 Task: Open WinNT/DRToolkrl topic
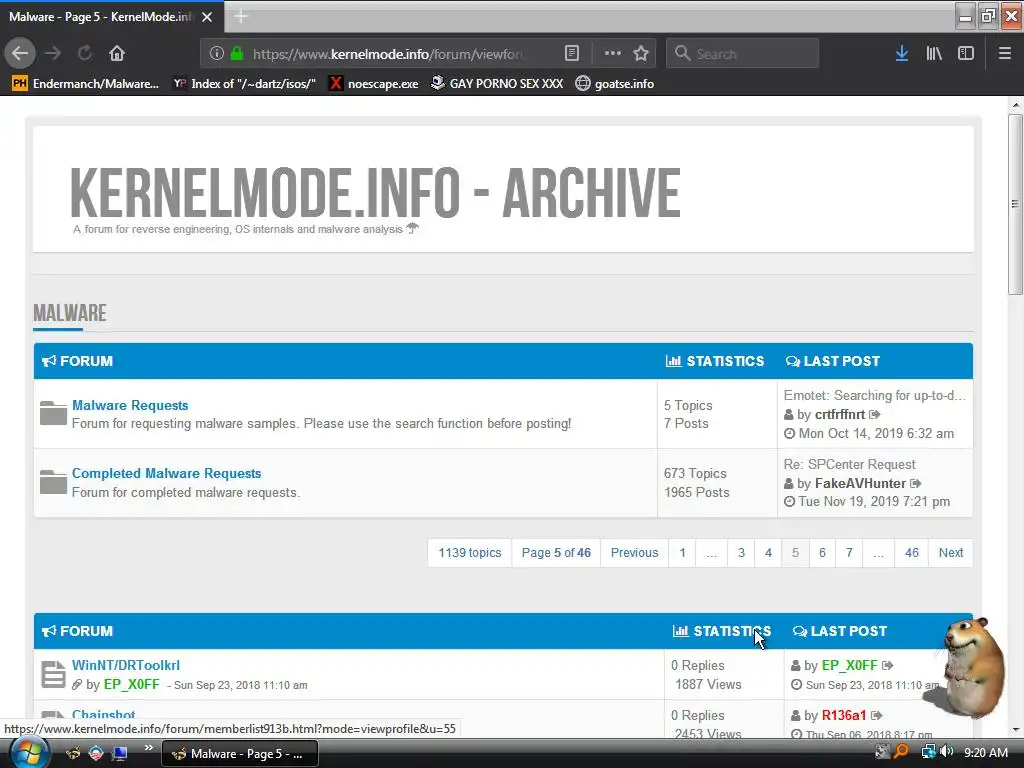[126, 665]
